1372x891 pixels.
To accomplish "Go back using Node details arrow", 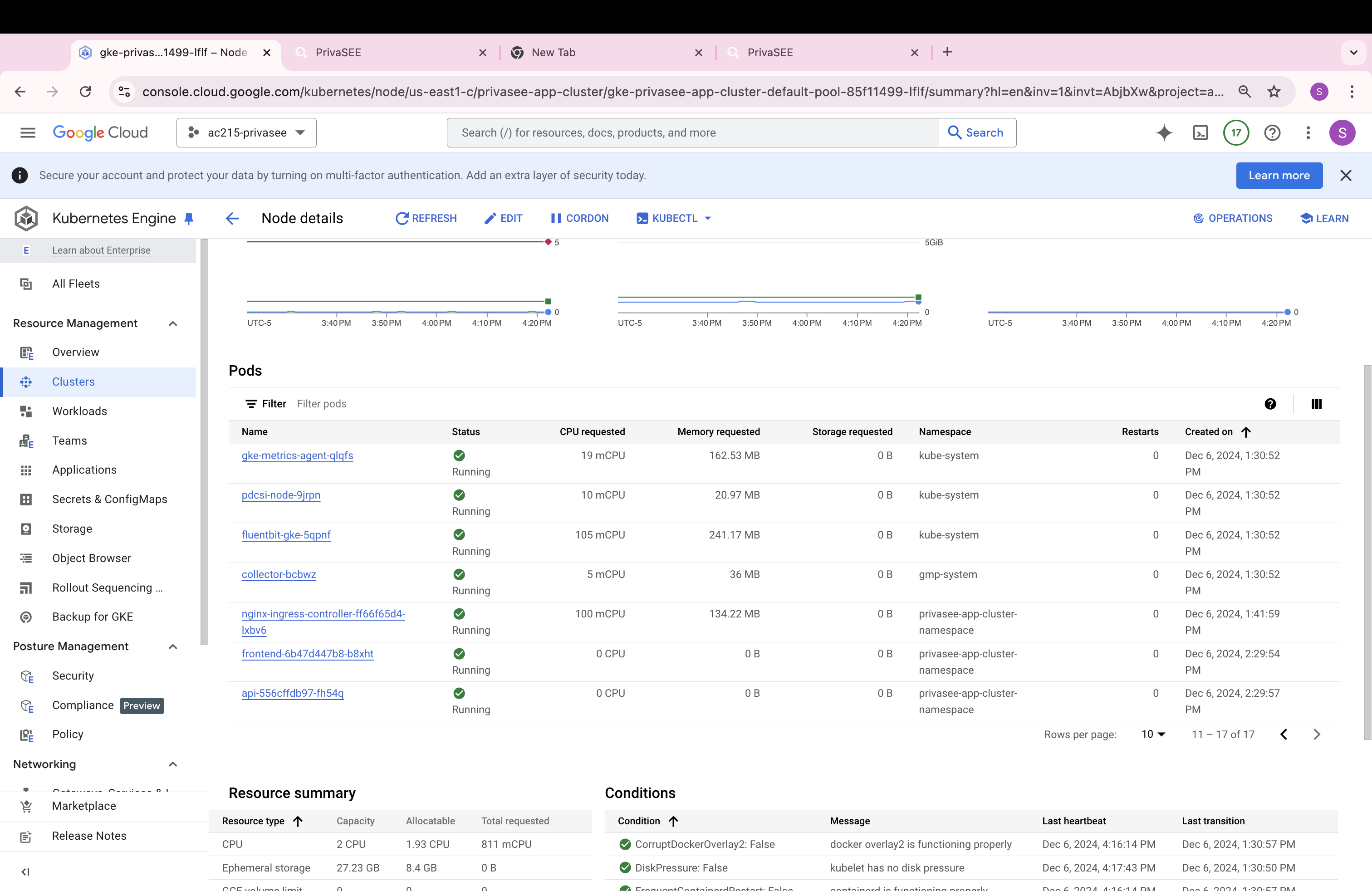I will [x=232, y=218].
